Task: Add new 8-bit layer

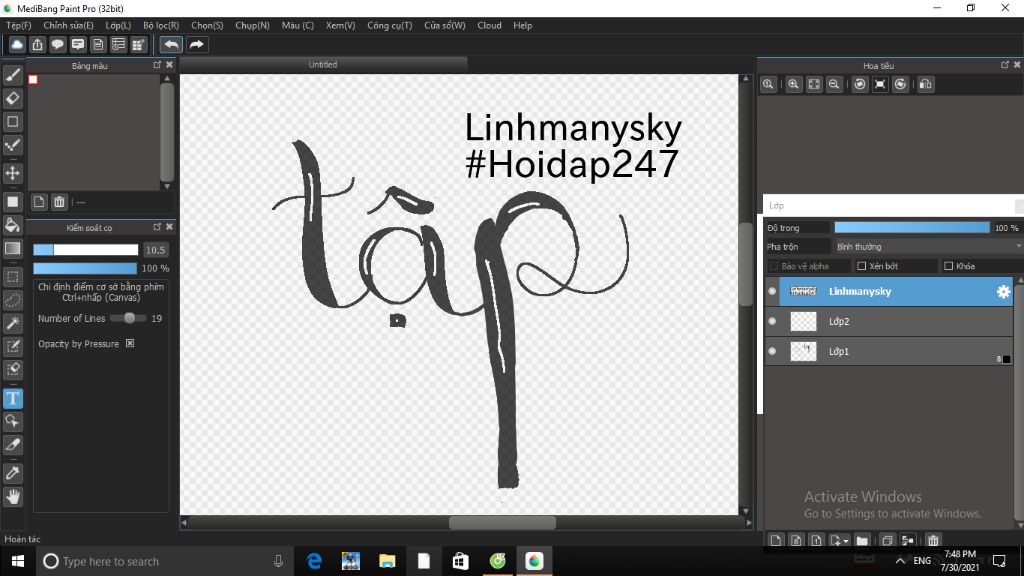Action: pyautogui.click(x=796, y=540)
